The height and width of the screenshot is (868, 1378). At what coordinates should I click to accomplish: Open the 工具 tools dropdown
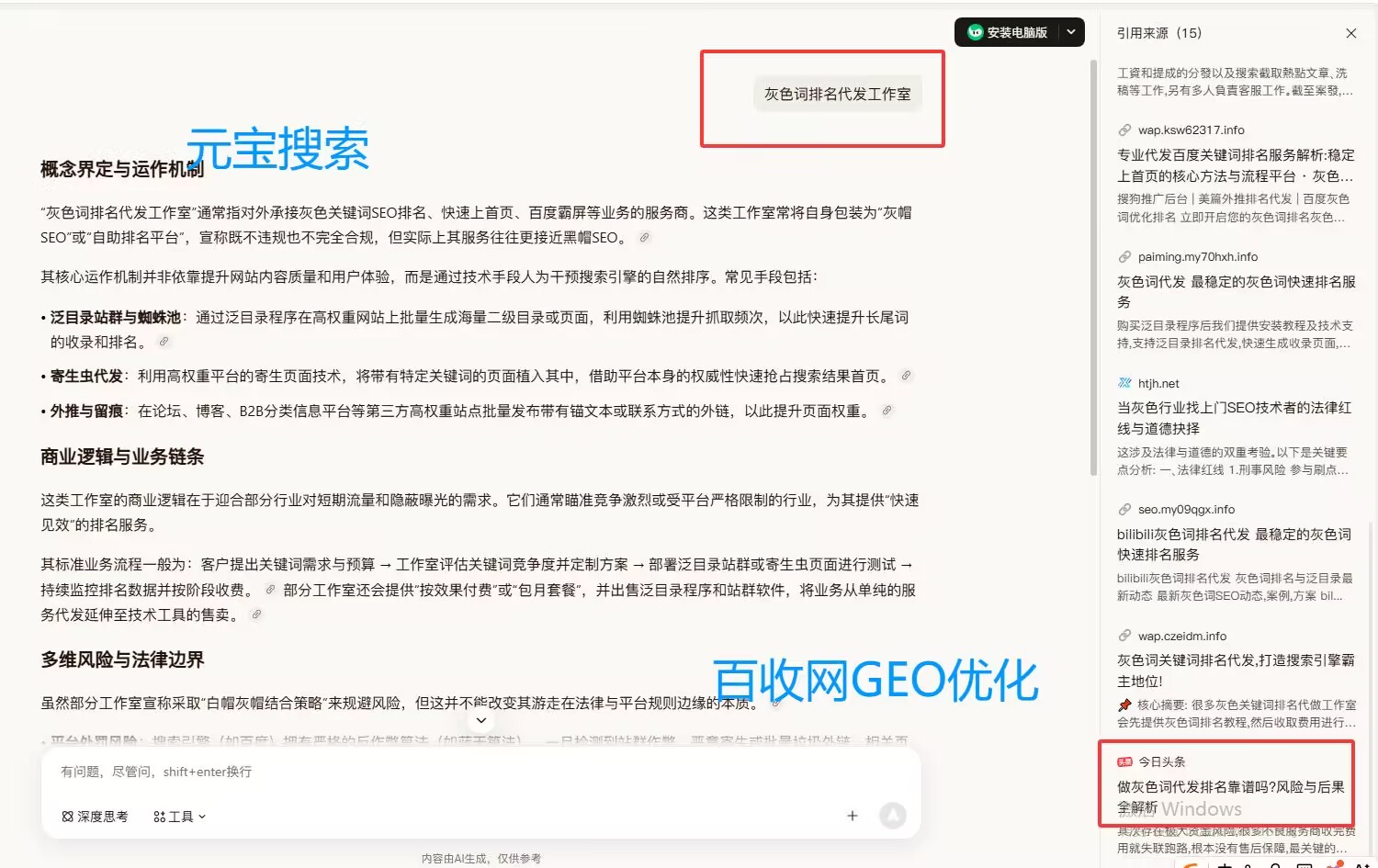[180, 817]
